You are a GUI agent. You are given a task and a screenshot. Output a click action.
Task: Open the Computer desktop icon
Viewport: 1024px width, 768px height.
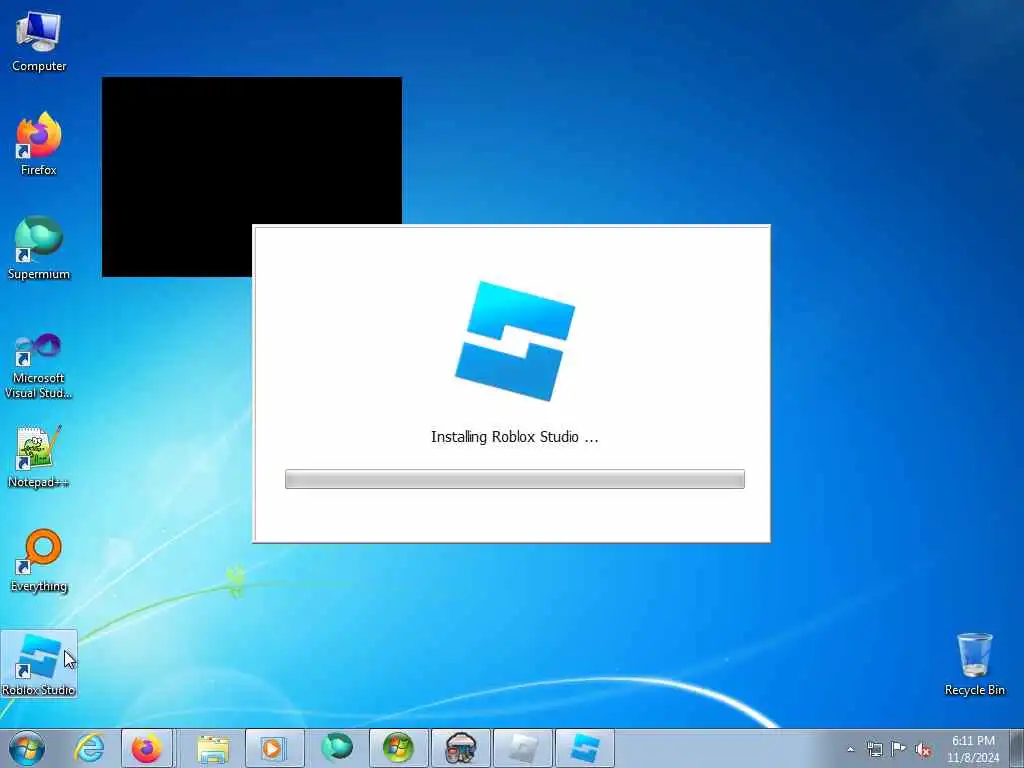click(x=39, y=41)
